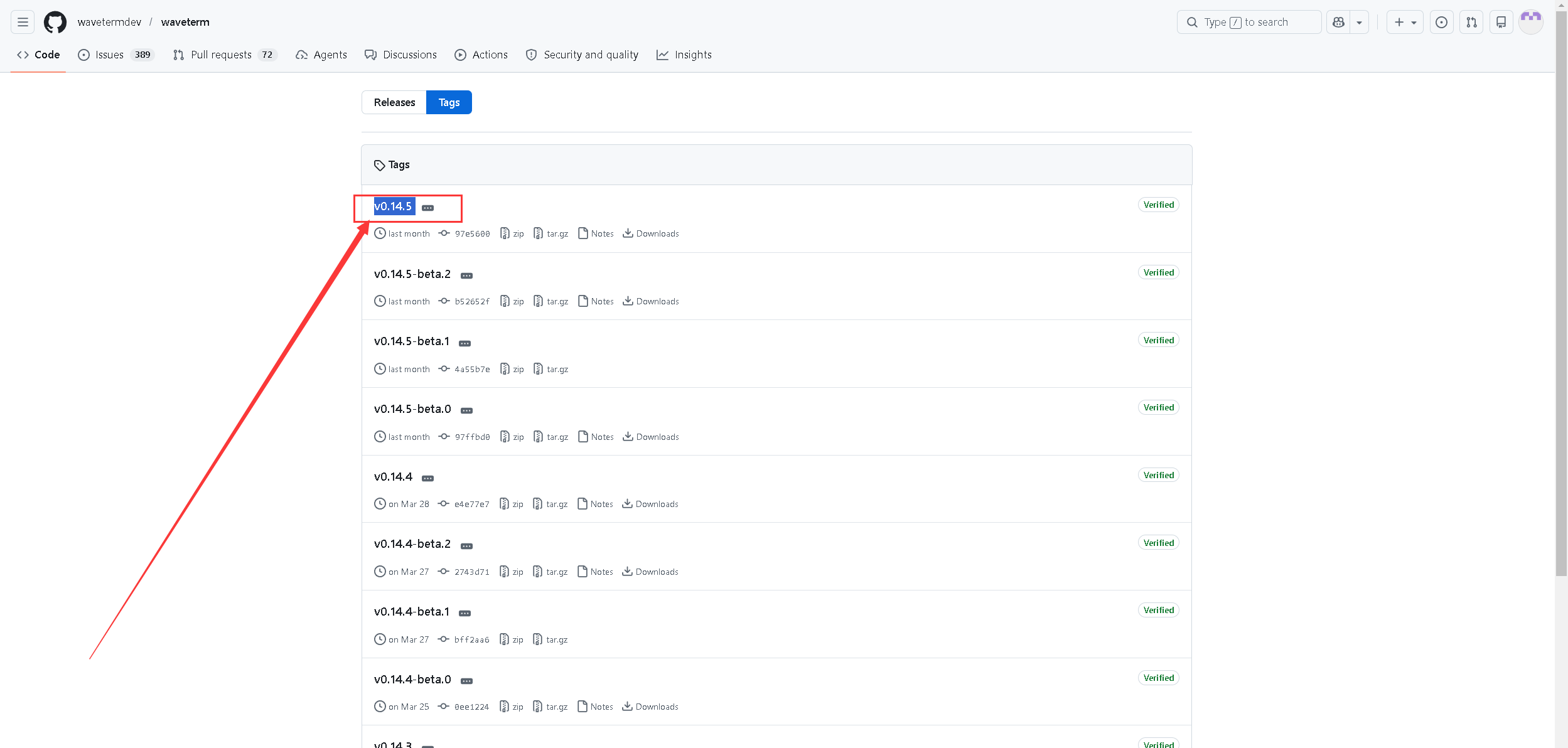
Task: Download zip for v0.14.4-beta.1
Action: click(x=512, y=639)
